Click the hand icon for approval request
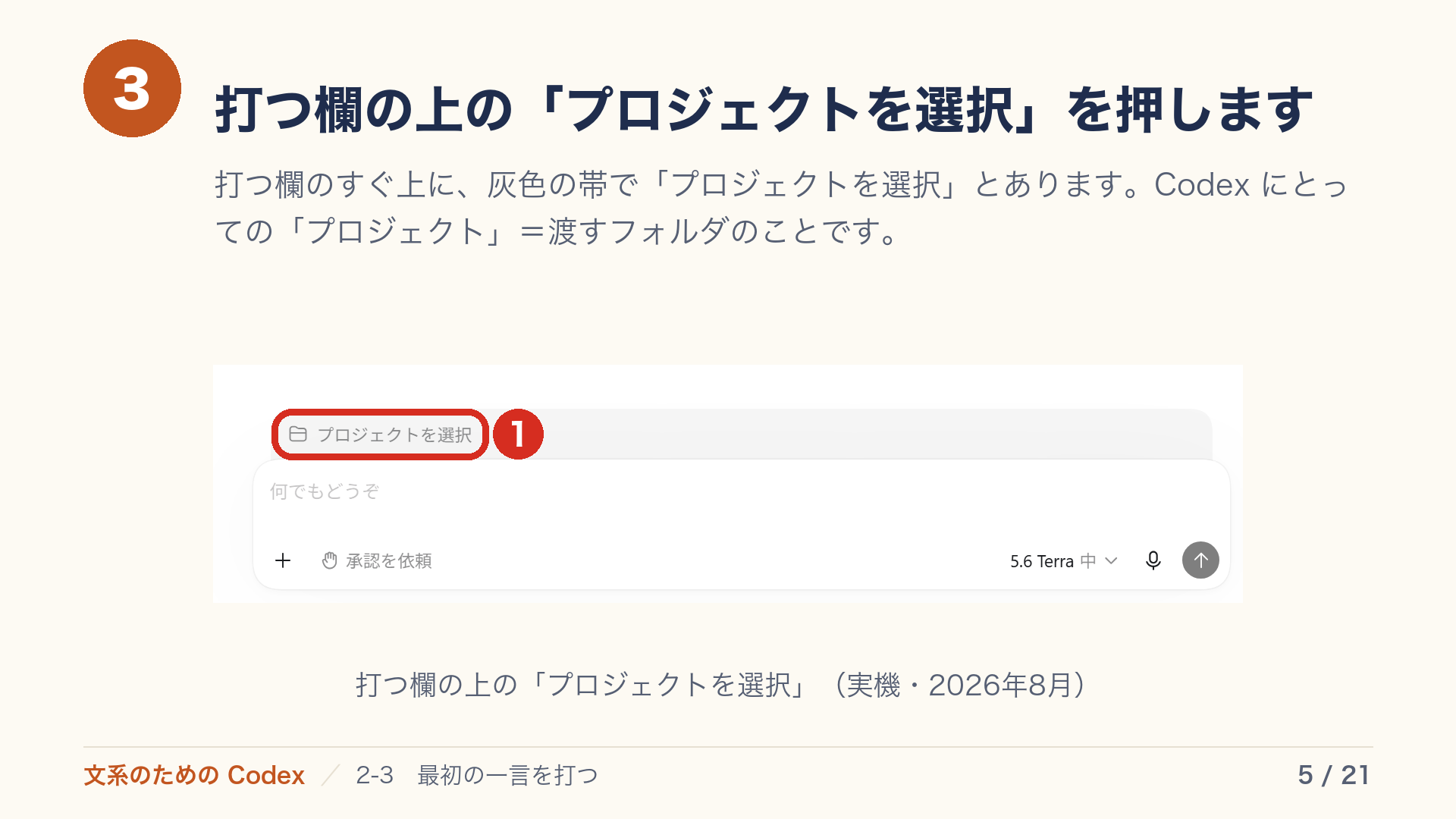The width and height of the screenshot is (1456, 819). (329, 560)
